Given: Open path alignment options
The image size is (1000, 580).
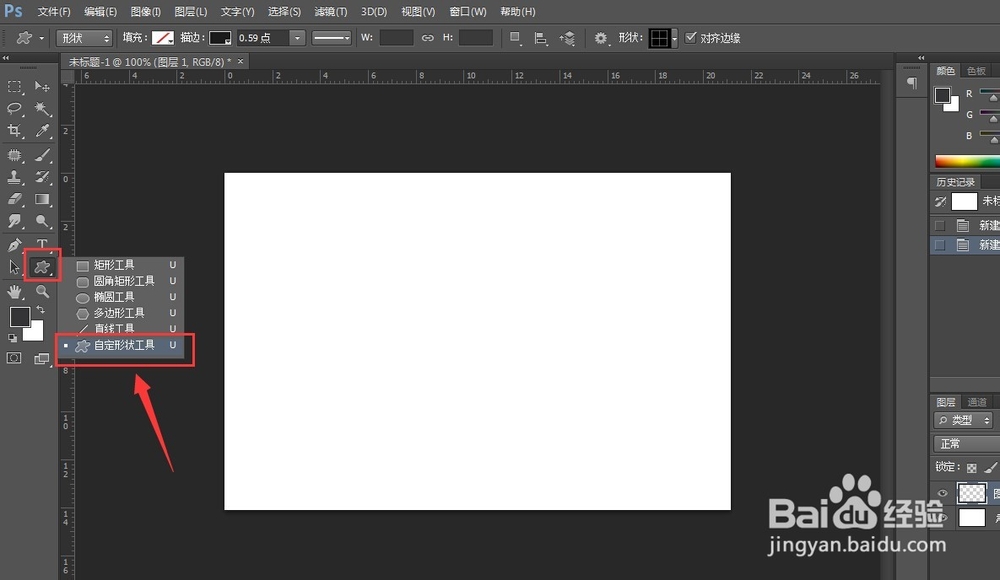Looking at the screenshot, I should click(x=540, y=38).
